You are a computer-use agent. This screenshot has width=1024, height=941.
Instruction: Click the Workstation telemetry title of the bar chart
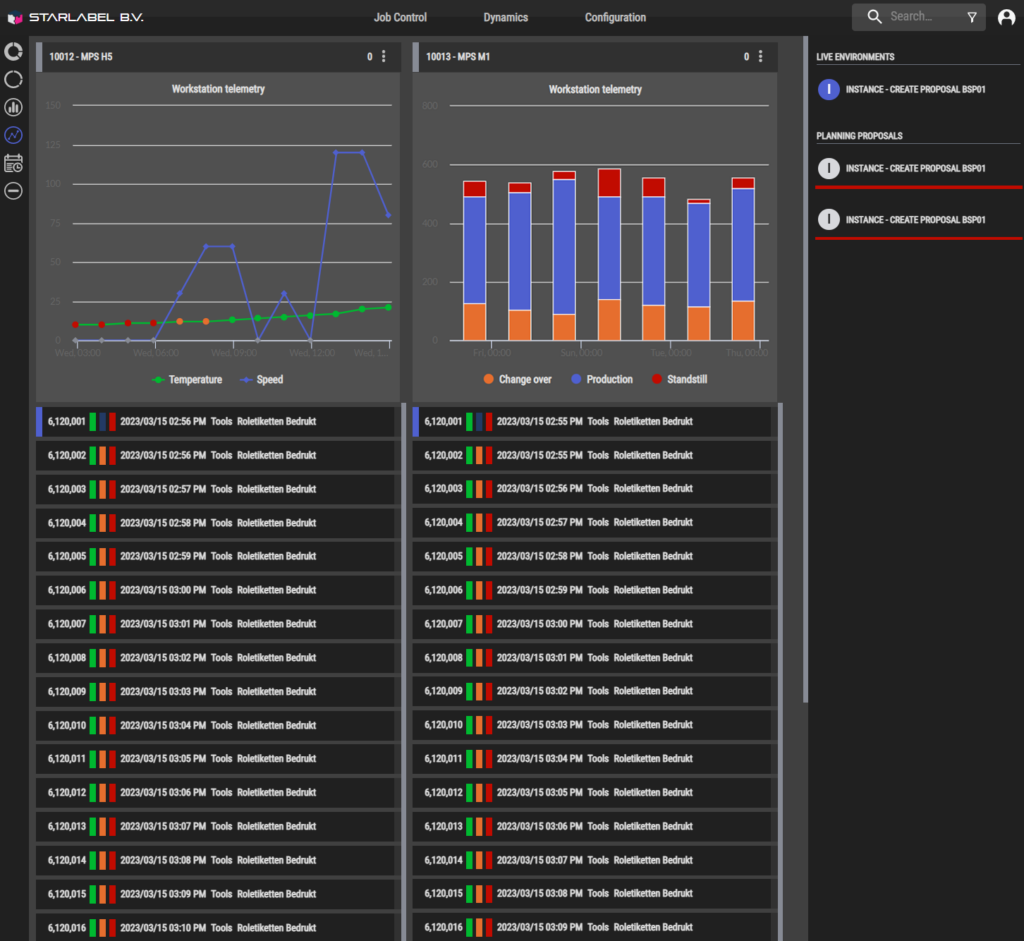coord(595,89)
